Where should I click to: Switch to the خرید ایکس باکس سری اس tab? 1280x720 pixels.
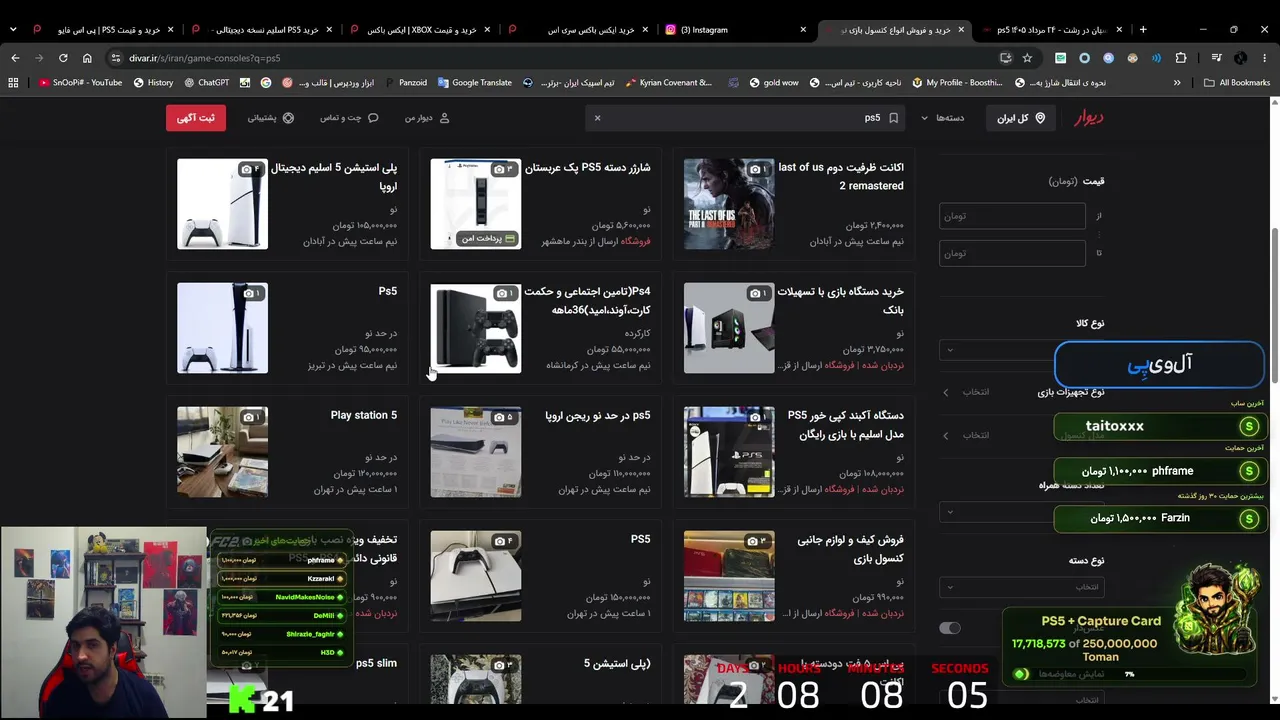click(578, 30)
